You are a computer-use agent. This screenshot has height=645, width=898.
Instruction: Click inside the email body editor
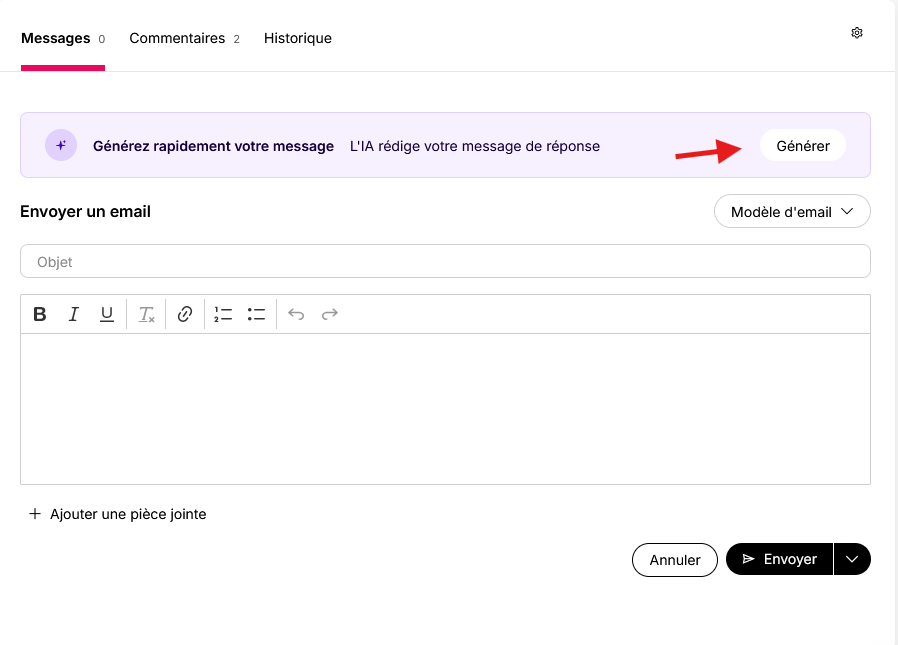[446, 409]
